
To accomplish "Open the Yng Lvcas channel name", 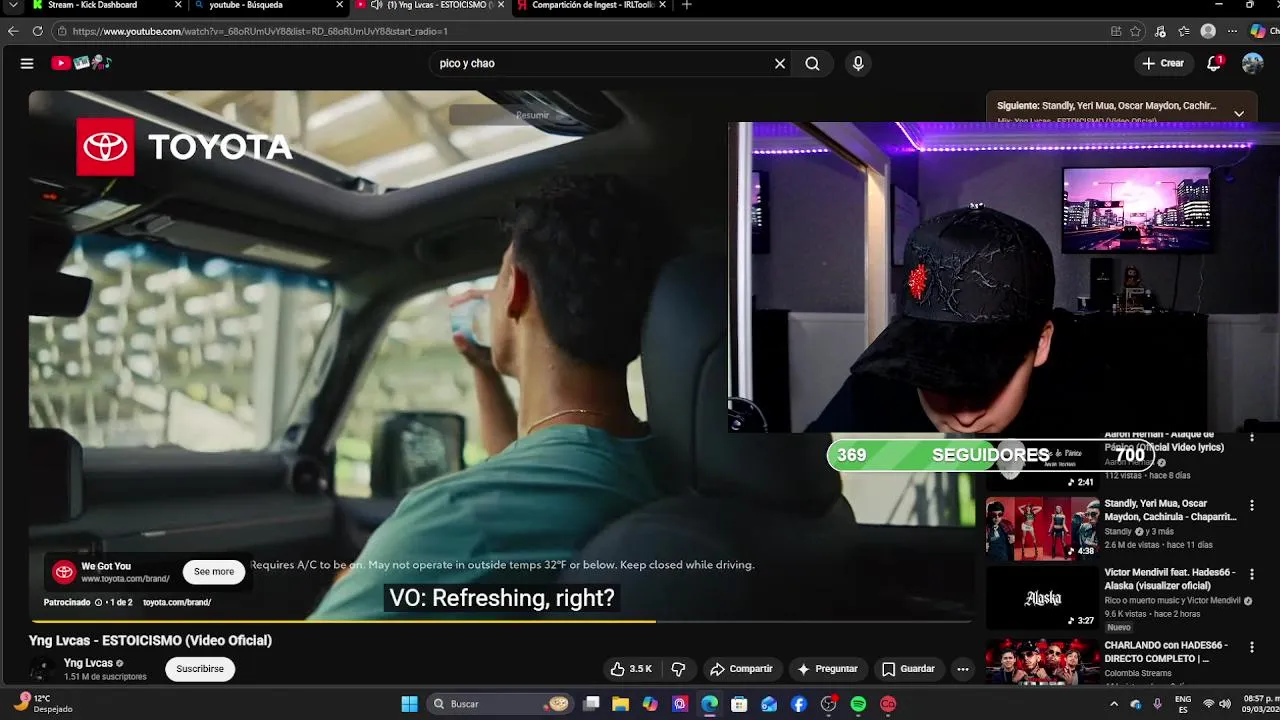I will point(88,663).
